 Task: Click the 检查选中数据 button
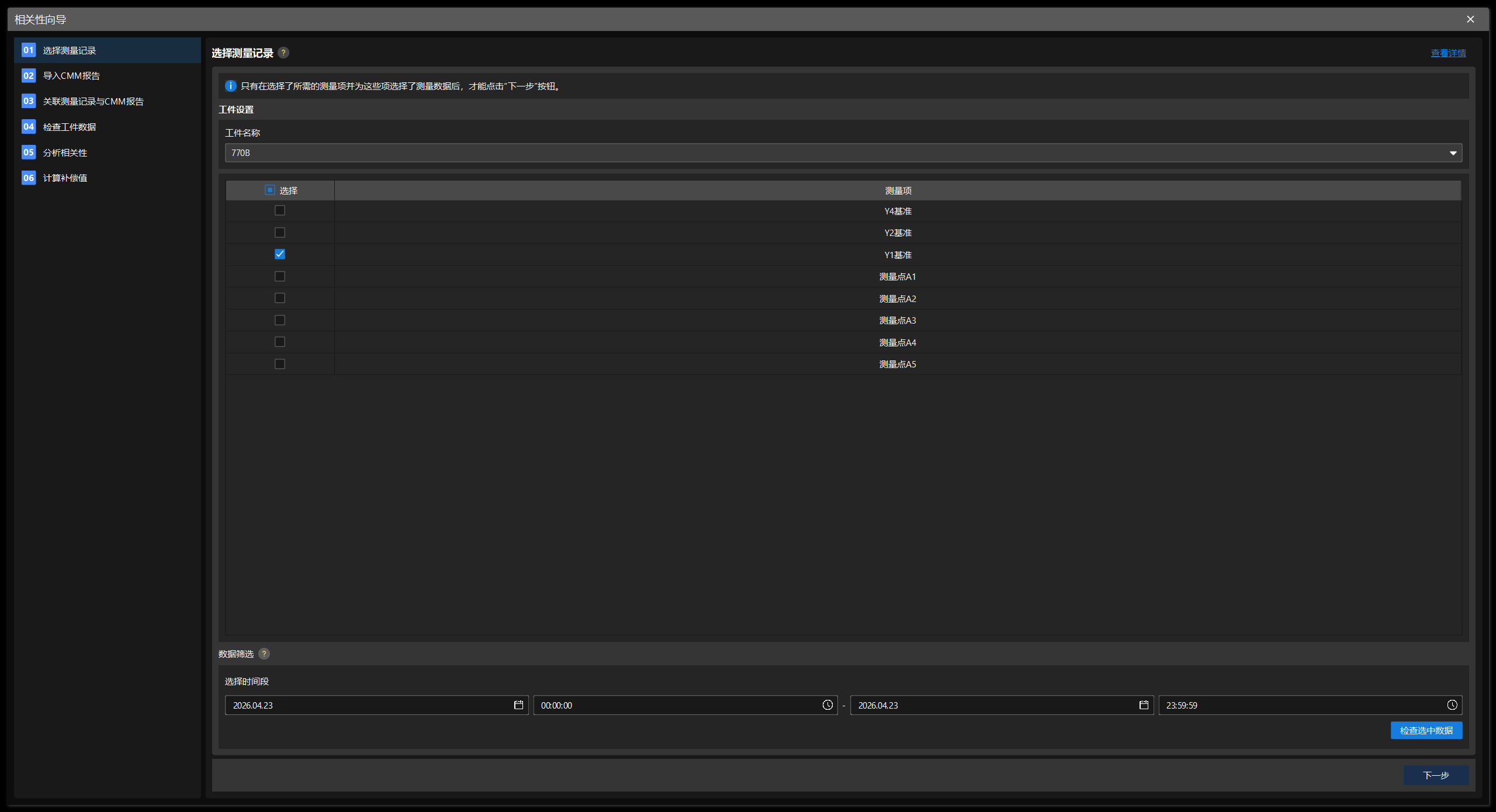[x=1426, y=730]
